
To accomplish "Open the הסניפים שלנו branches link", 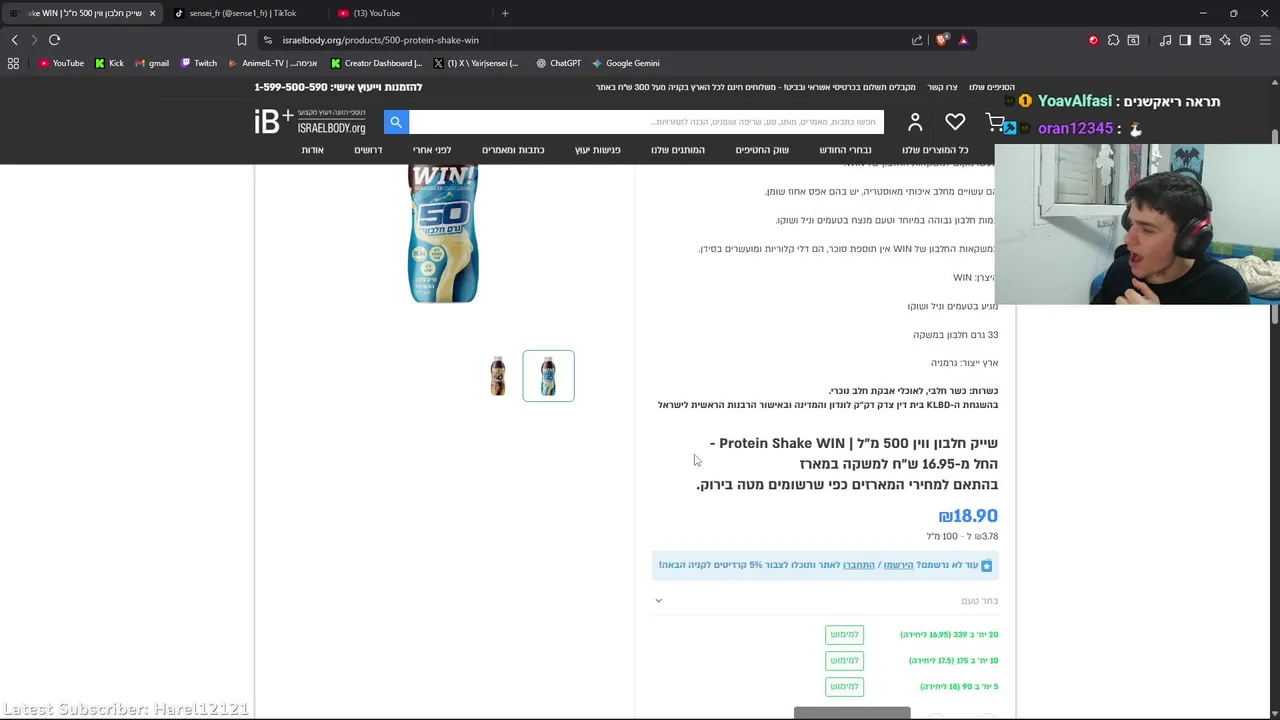I will coord(992,87).
